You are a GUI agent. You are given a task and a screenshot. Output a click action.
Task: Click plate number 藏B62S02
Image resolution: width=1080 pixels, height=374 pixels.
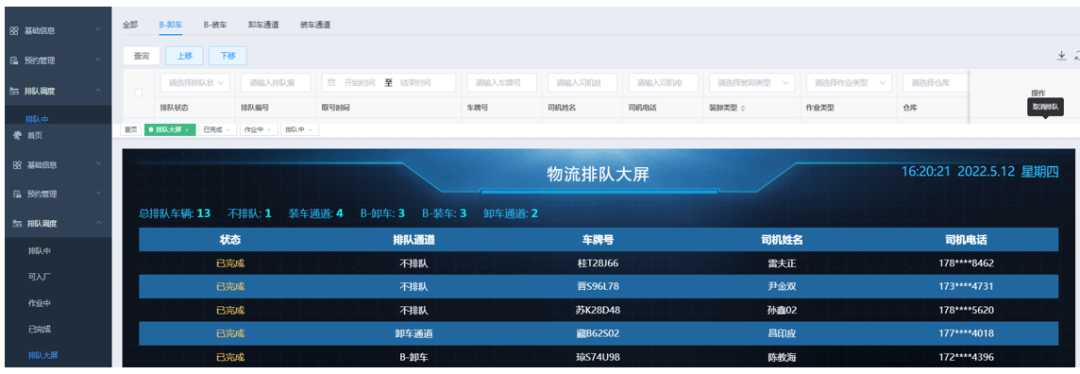coord(598,333)
